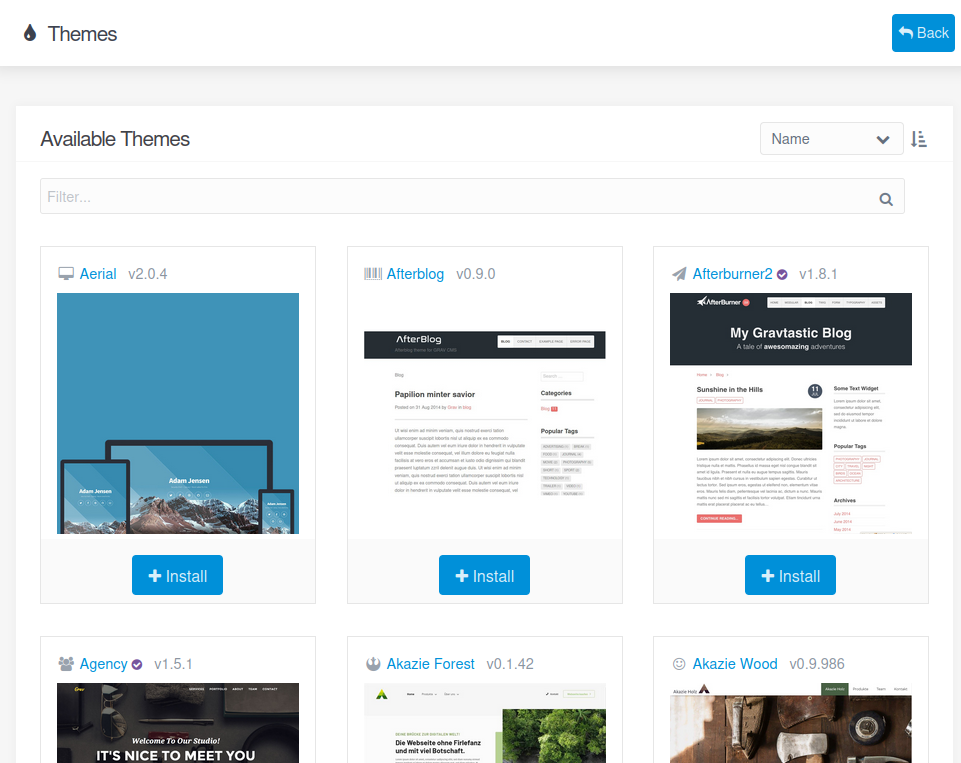Click the rebel icon beside Akazie Forest
Screen dimensions: 961x763
pyautogui.click(x=372, y=664)
